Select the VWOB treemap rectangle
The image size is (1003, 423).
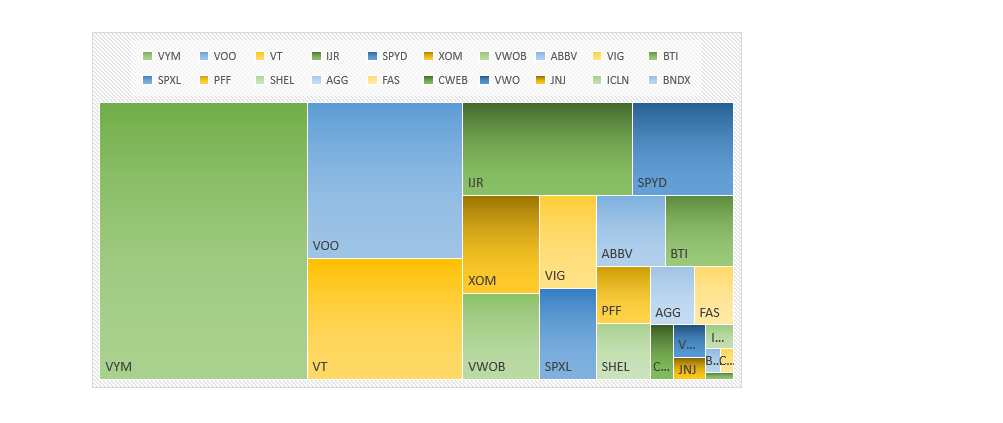coord(500,336)
